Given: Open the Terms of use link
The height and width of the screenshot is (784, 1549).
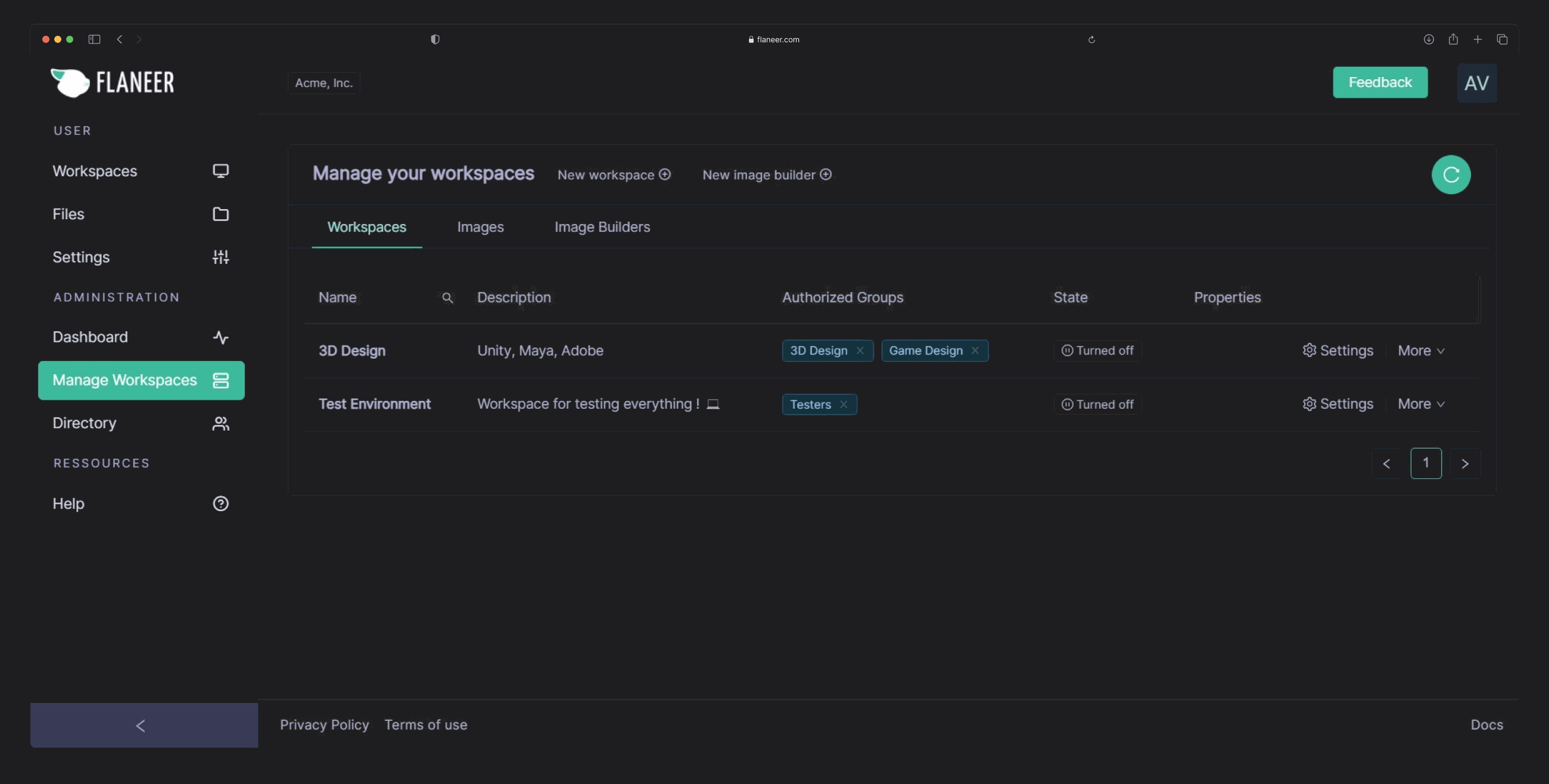Looking at the screenshot, I should coord(426,725).
